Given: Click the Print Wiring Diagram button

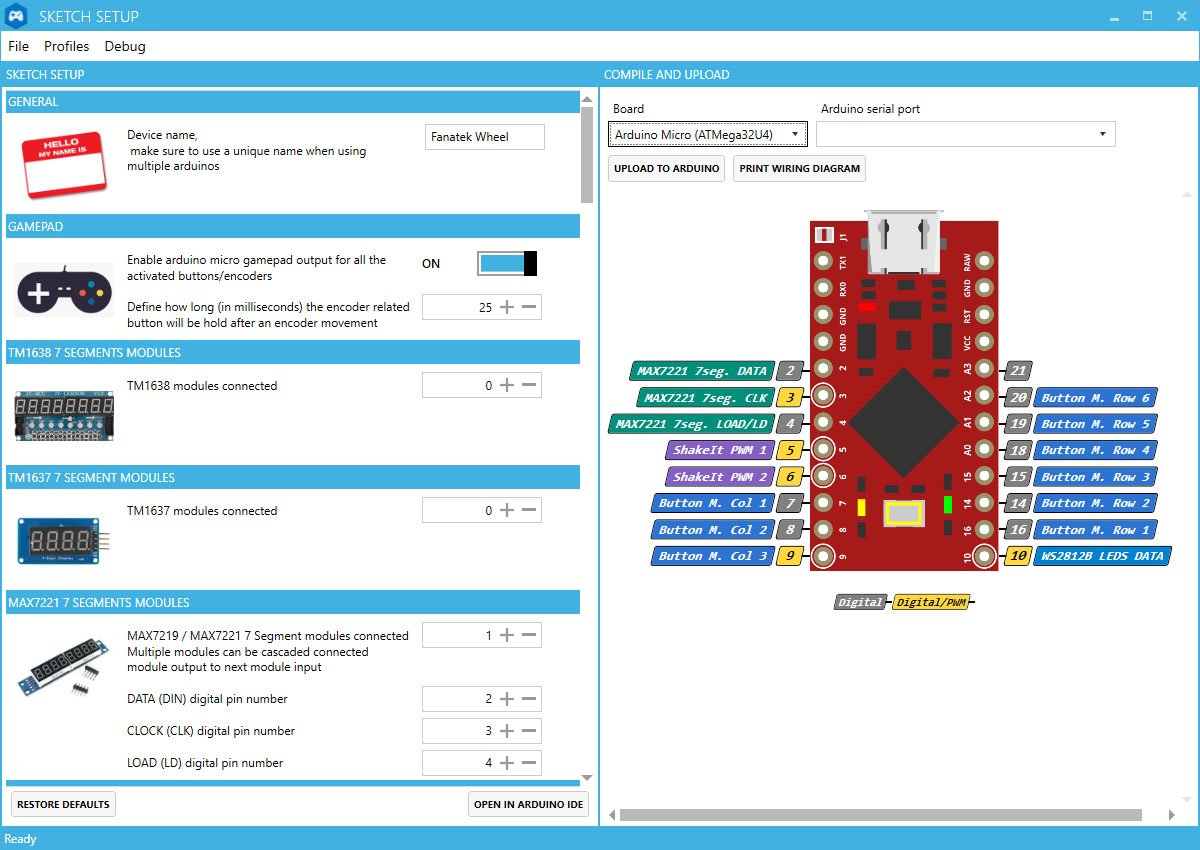Looking at the screenshot, I should click(x=799, y=168).
